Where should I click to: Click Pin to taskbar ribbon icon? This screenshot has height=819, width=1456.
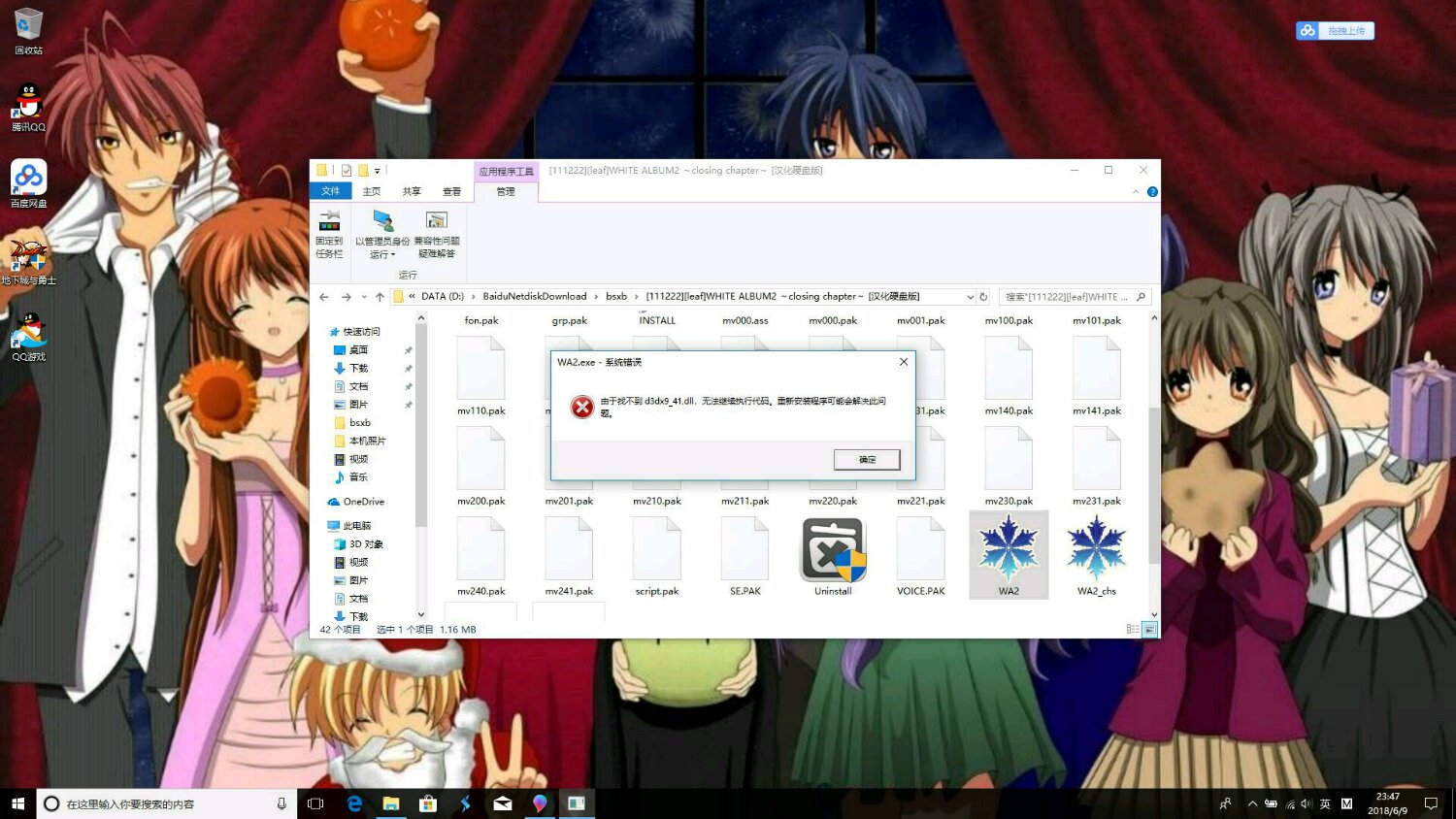329,234
